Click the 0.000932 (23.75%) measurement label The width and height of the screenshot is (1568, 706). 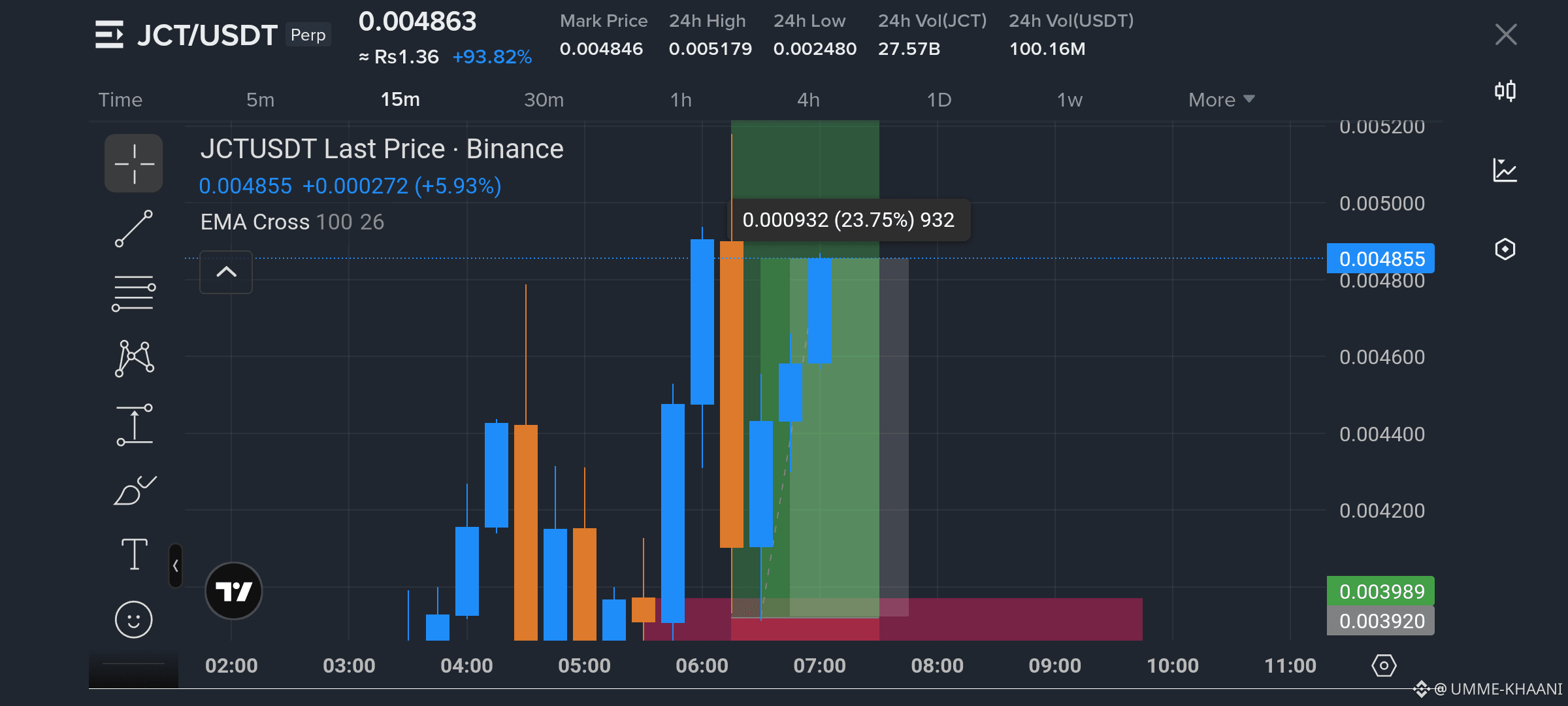(849, 220)
